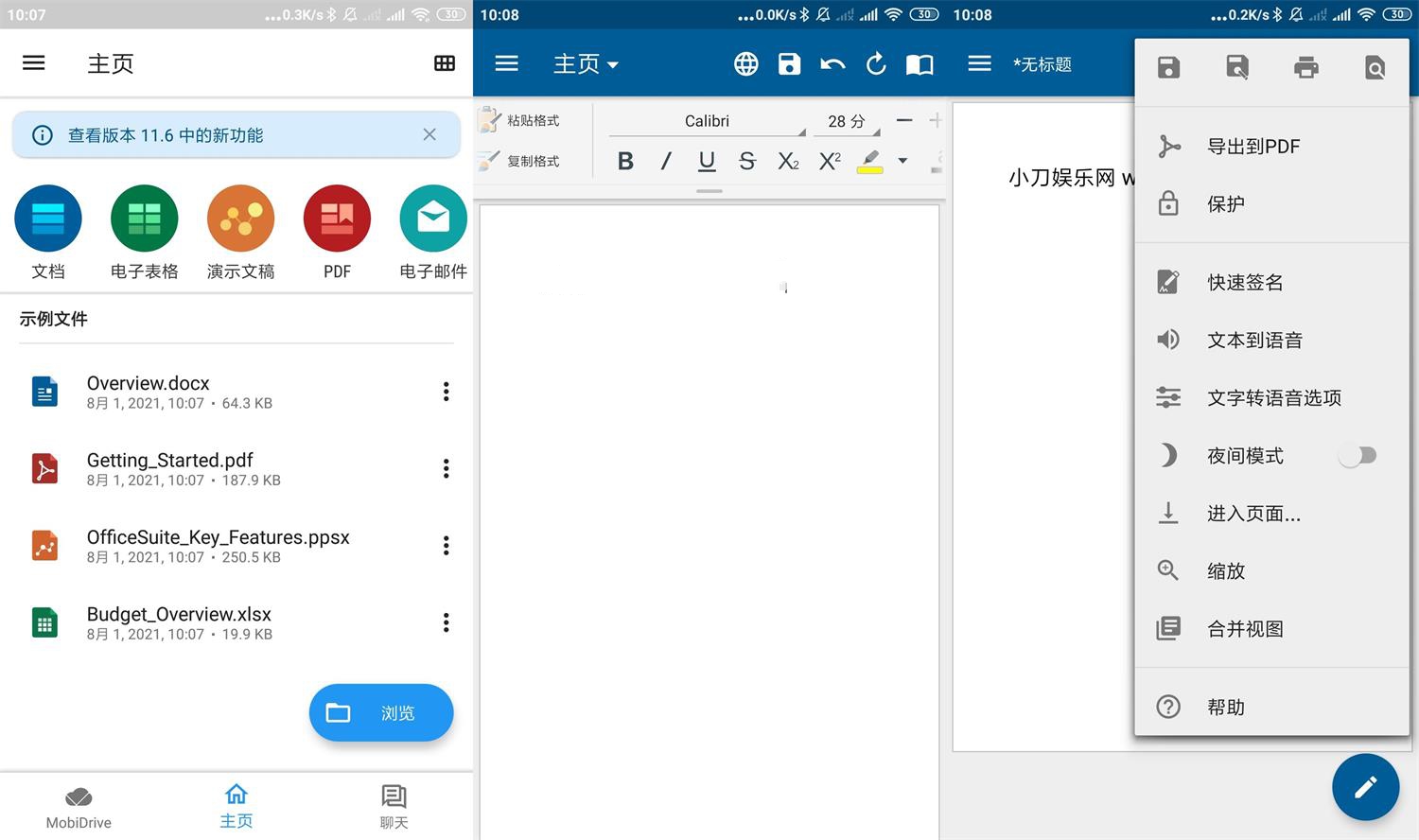This screenshot has height=840, width=1419.
Task: Click the globe icon in the editor toolbar
Action: [745, 63]
